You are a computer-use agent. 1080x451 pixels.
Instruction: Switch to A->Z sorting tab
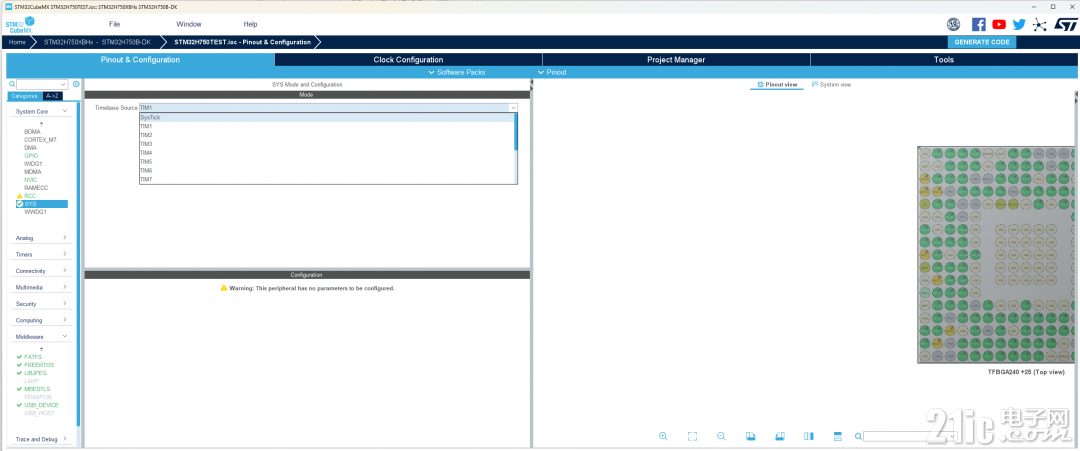pyautogui.click(x=52, y=96)
